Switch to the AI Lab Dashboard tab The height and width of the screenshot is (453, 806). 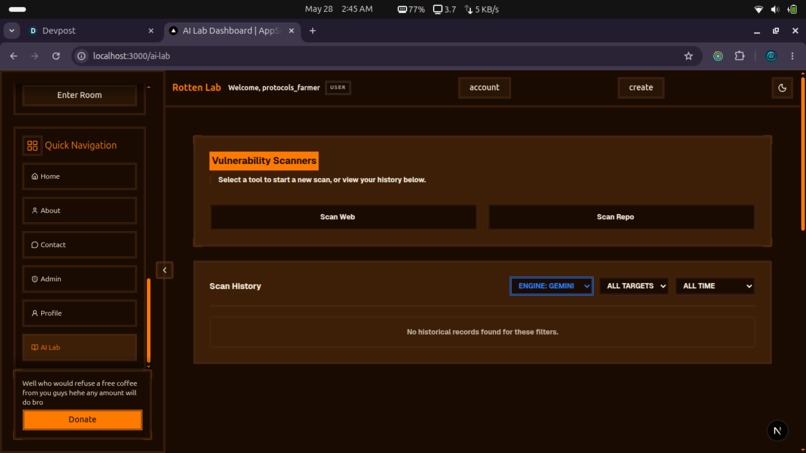231,31
